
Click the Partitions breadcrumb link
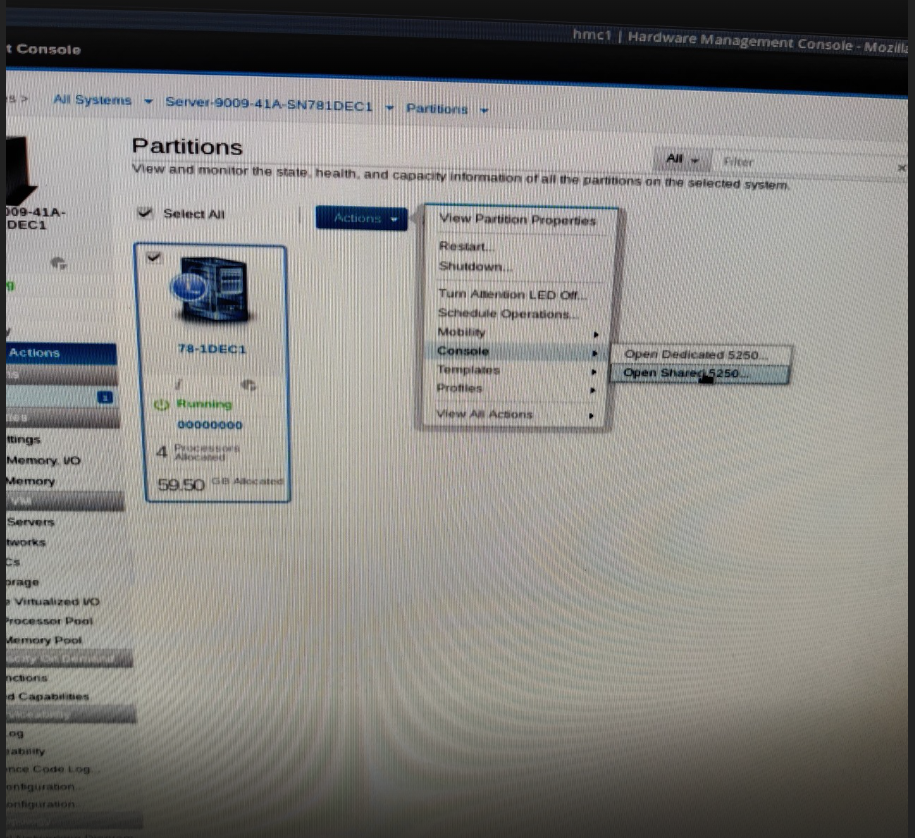tap(437, 109)
